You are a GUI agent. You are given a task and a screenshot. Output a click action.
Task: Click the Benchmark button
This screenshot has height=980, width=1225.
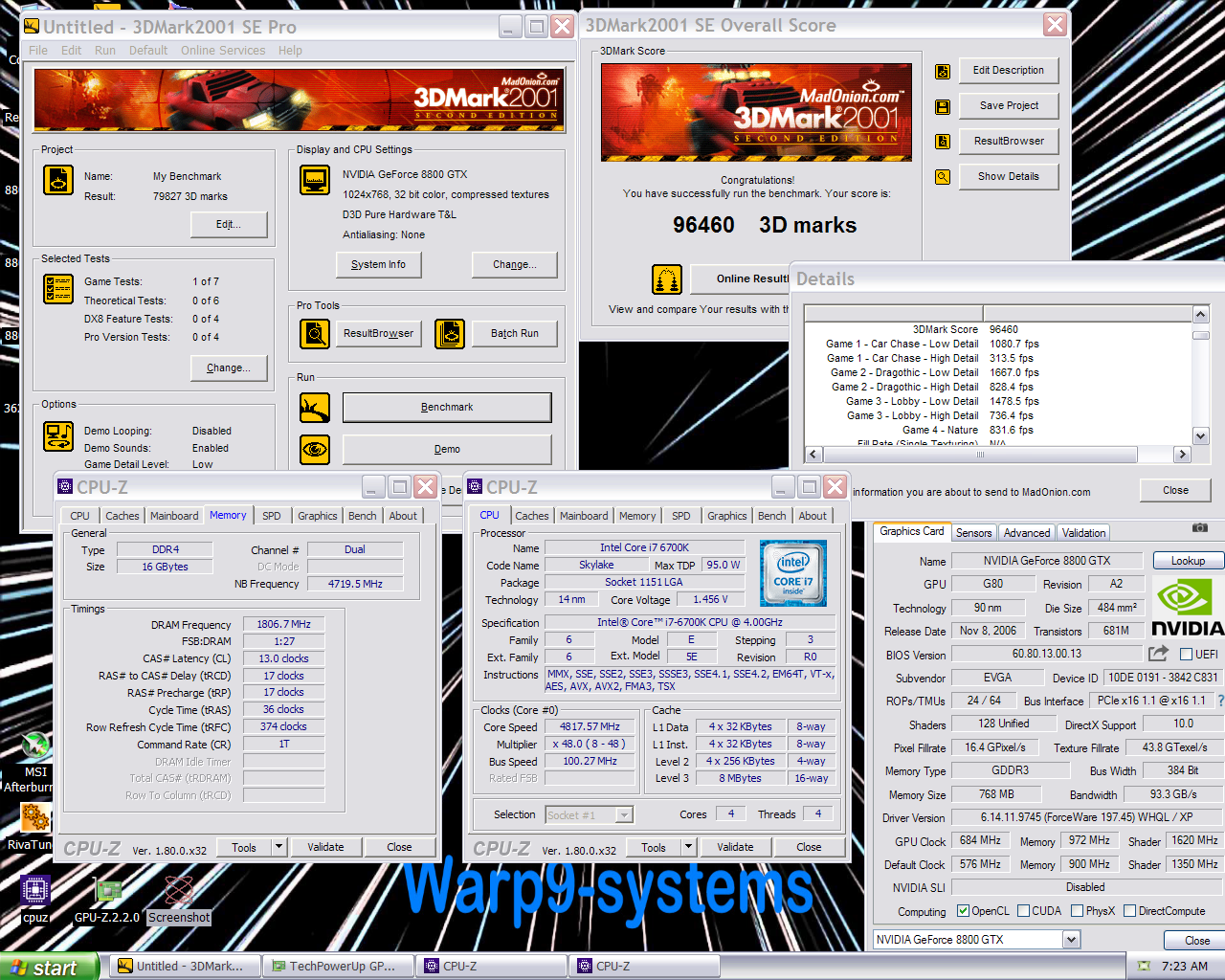pyautogui.click(x=447, y=408)
